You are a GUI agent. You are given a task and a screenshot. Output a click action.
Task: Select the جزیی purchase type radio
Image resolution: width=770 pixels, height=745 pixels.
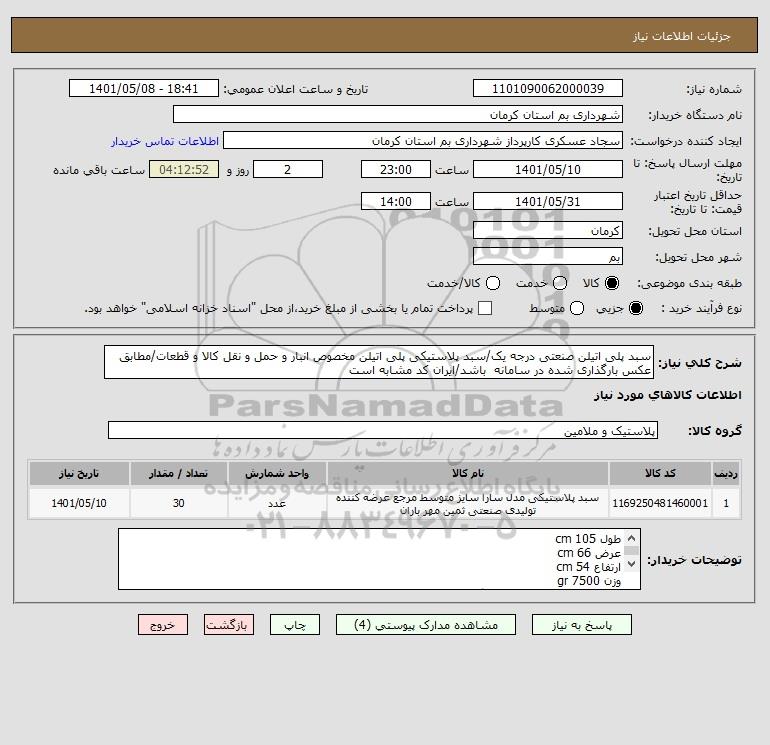point(635,308)
